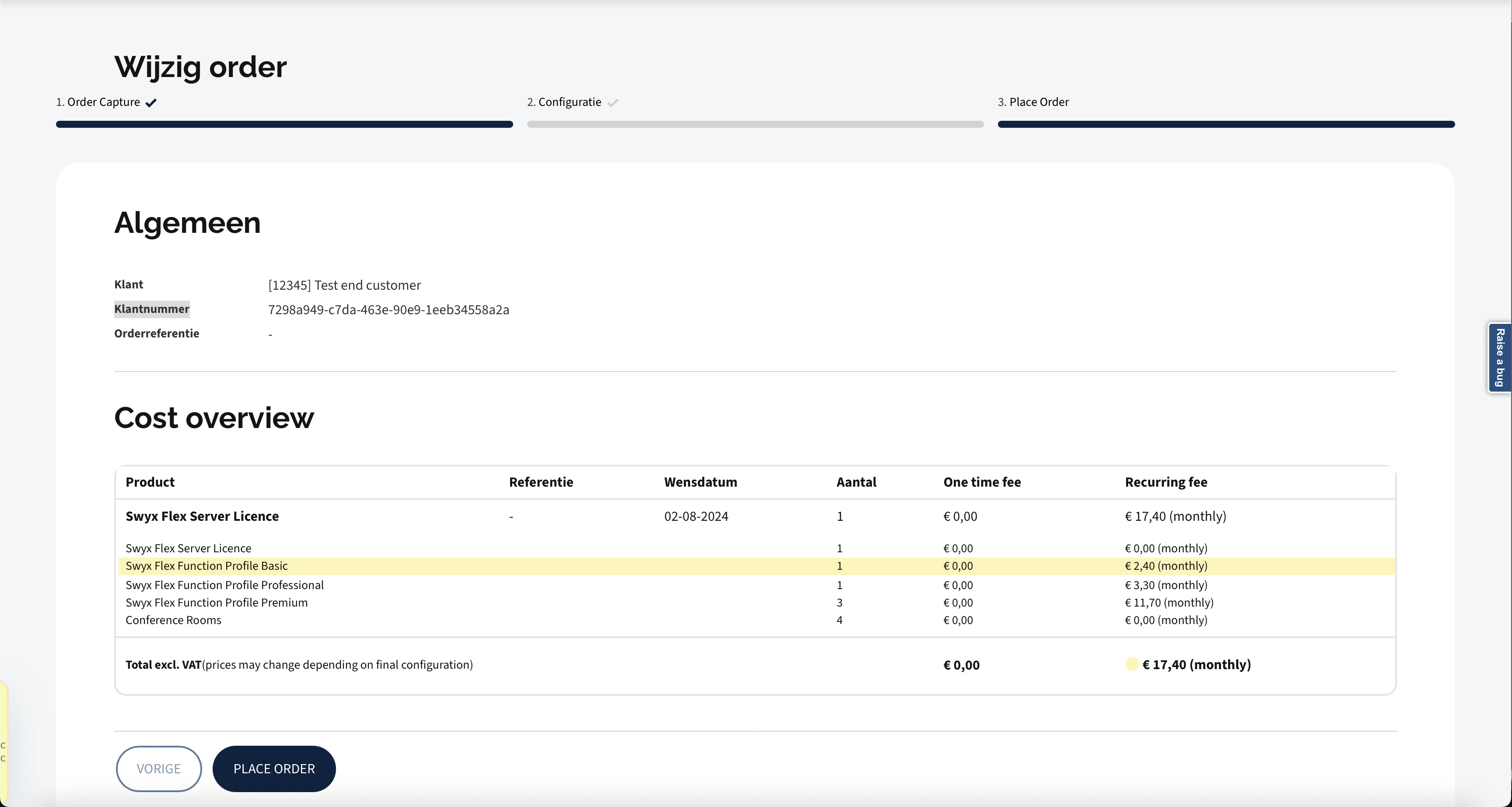The height and width of the screenshot is (807, 1512).
Task: Click the Recurring fee column header
Action: pyautogui.click(x=1165, y=482)
